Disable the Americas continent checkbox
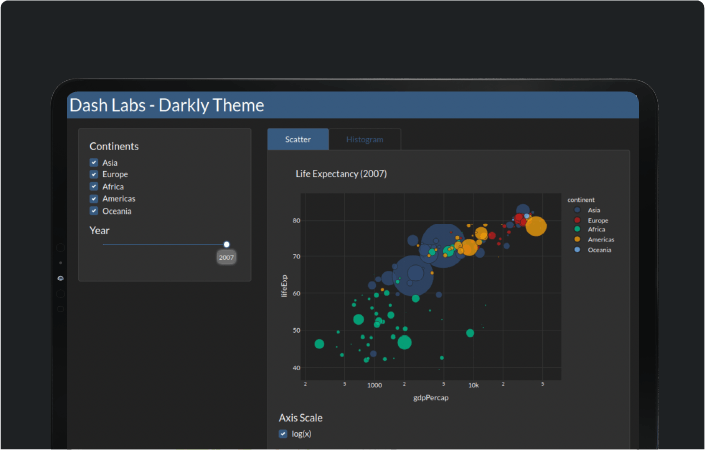Screen dimensions: 705x450 (94, 198)
